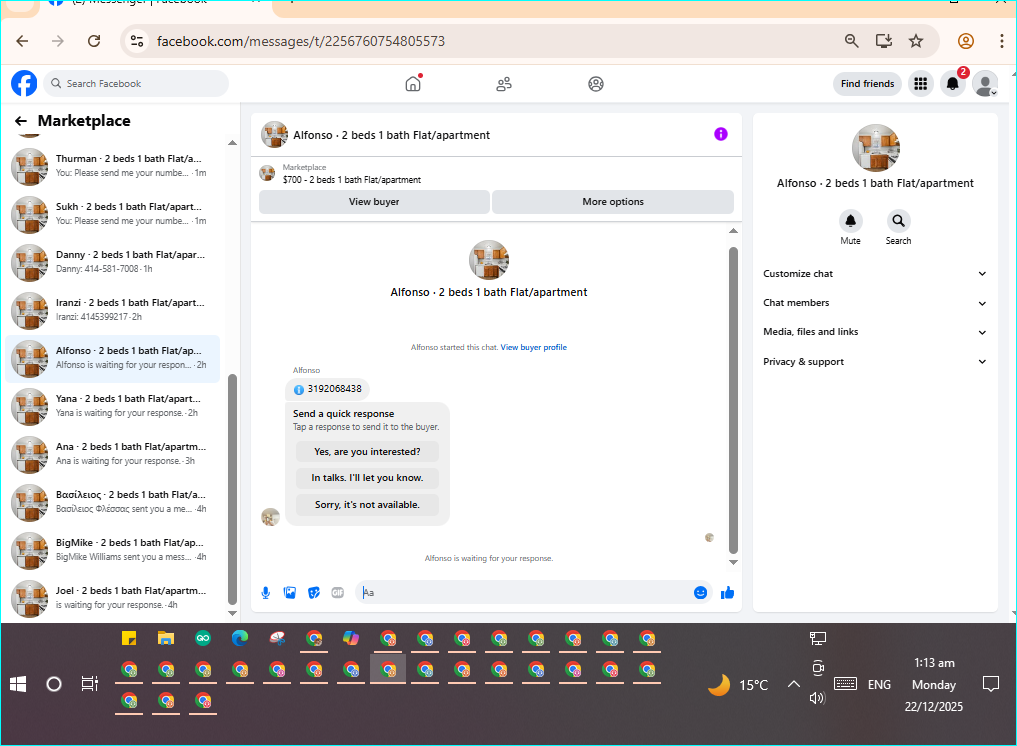Open the View buyer profile link
This screenshot has width=1017, height=746.
[533, 348]
